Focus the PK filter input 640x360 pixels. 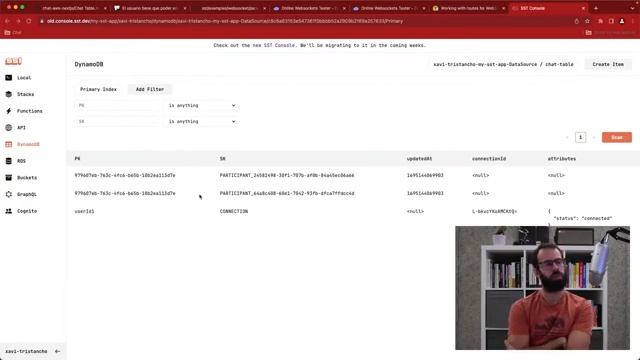(118, 105)
